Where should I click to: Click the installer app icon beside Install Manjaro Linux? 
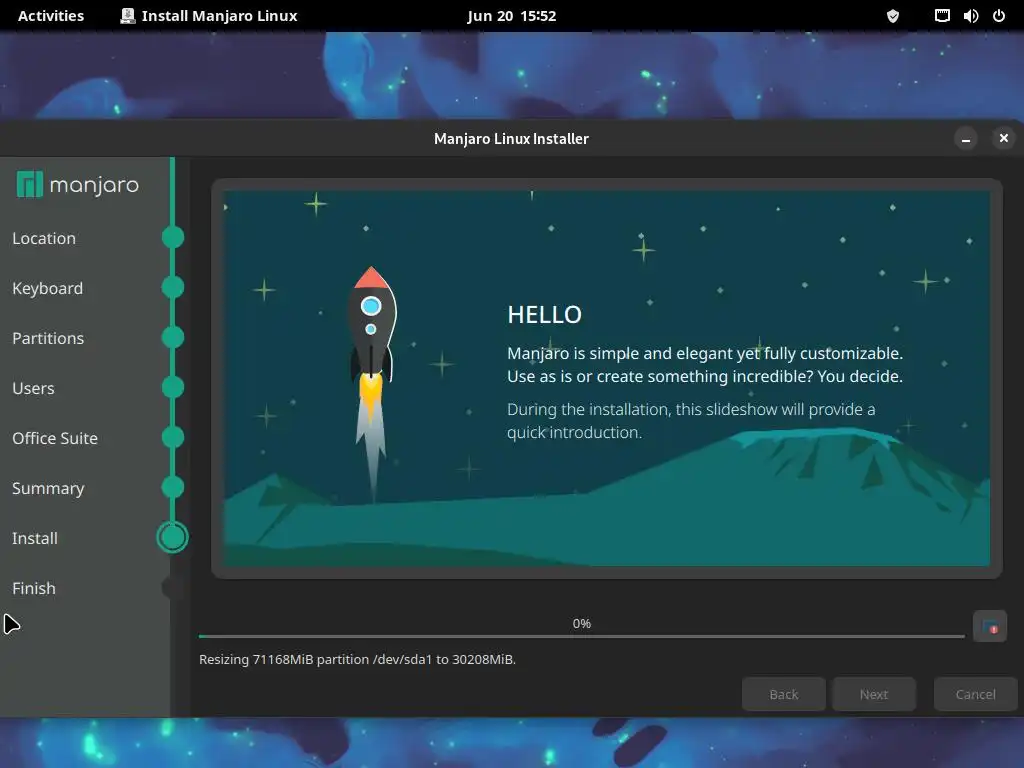click(x=127, y=16)
